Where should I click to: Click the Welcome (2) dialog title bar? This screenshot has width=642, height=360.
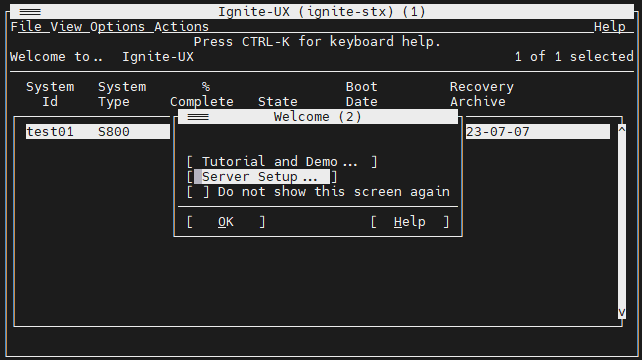[318, 117]
